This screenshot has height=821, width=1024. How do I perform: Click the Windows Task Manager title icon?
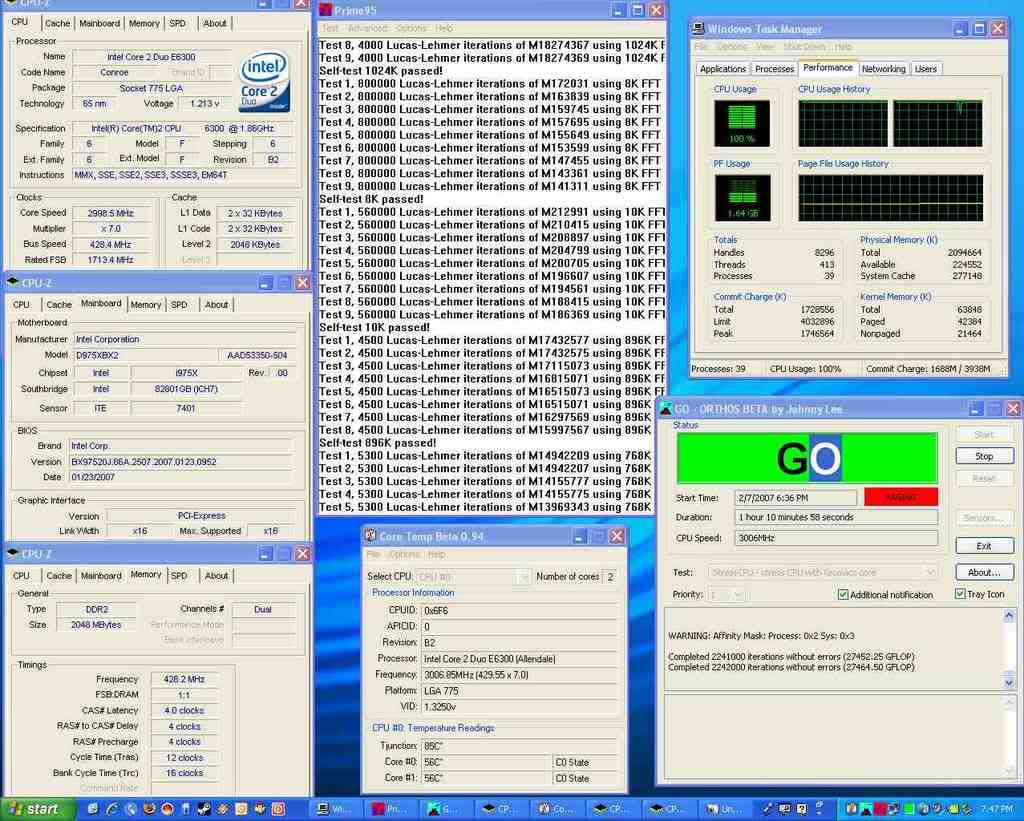[698, 29]
